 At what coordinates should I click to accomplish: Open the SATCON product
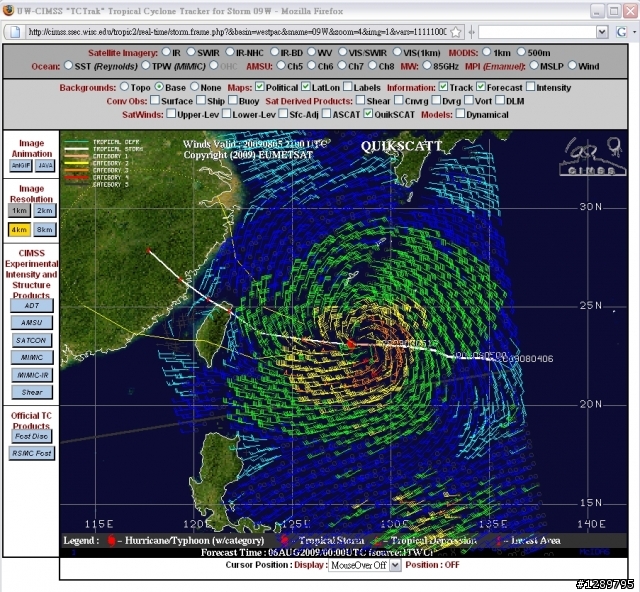[x=31, y=340]
